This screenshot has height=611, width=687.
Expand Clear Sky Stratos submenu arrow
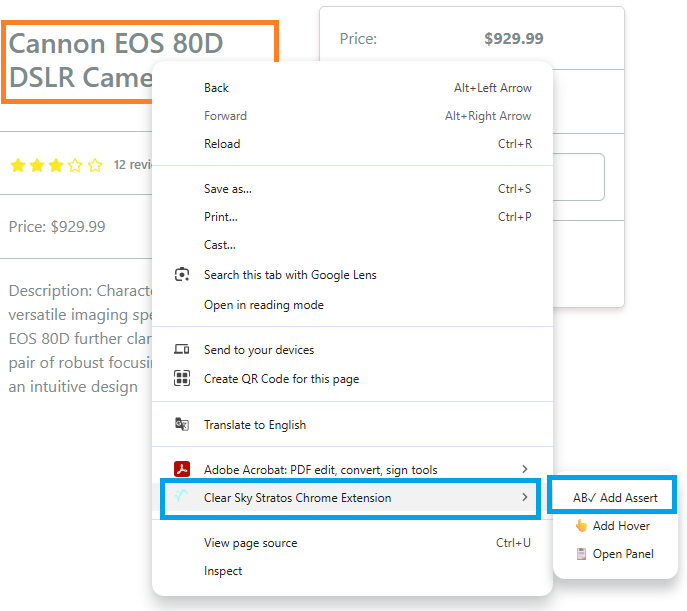click(x=525, y=498)
